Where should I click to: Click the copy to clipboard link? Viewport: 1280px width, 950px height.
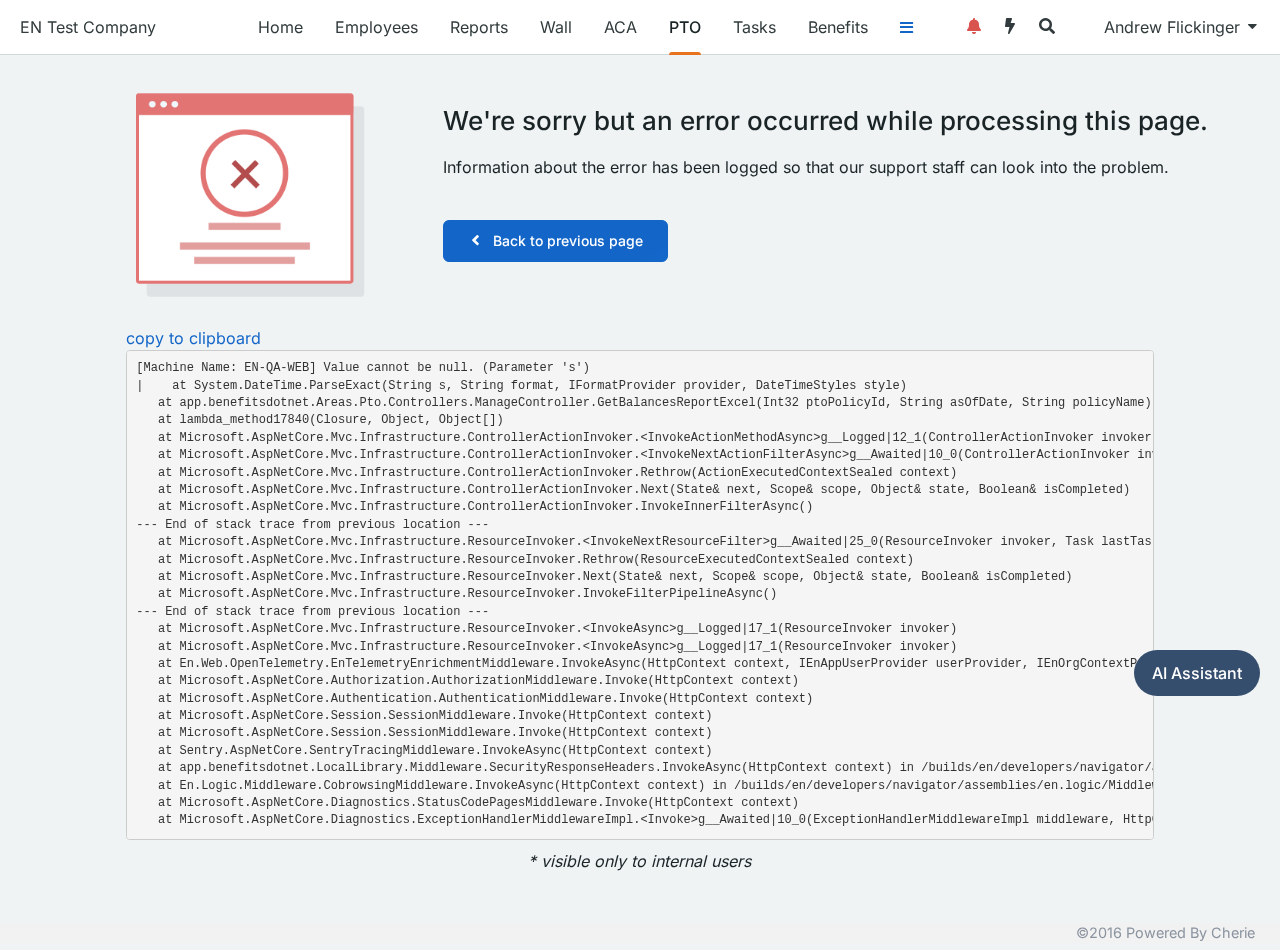tap(193, 338)
